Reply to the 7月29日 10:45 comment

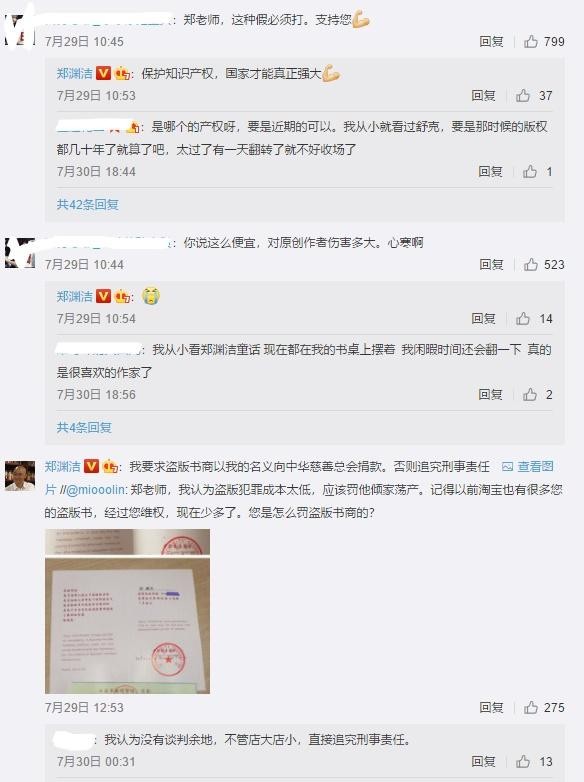[491, 41]
